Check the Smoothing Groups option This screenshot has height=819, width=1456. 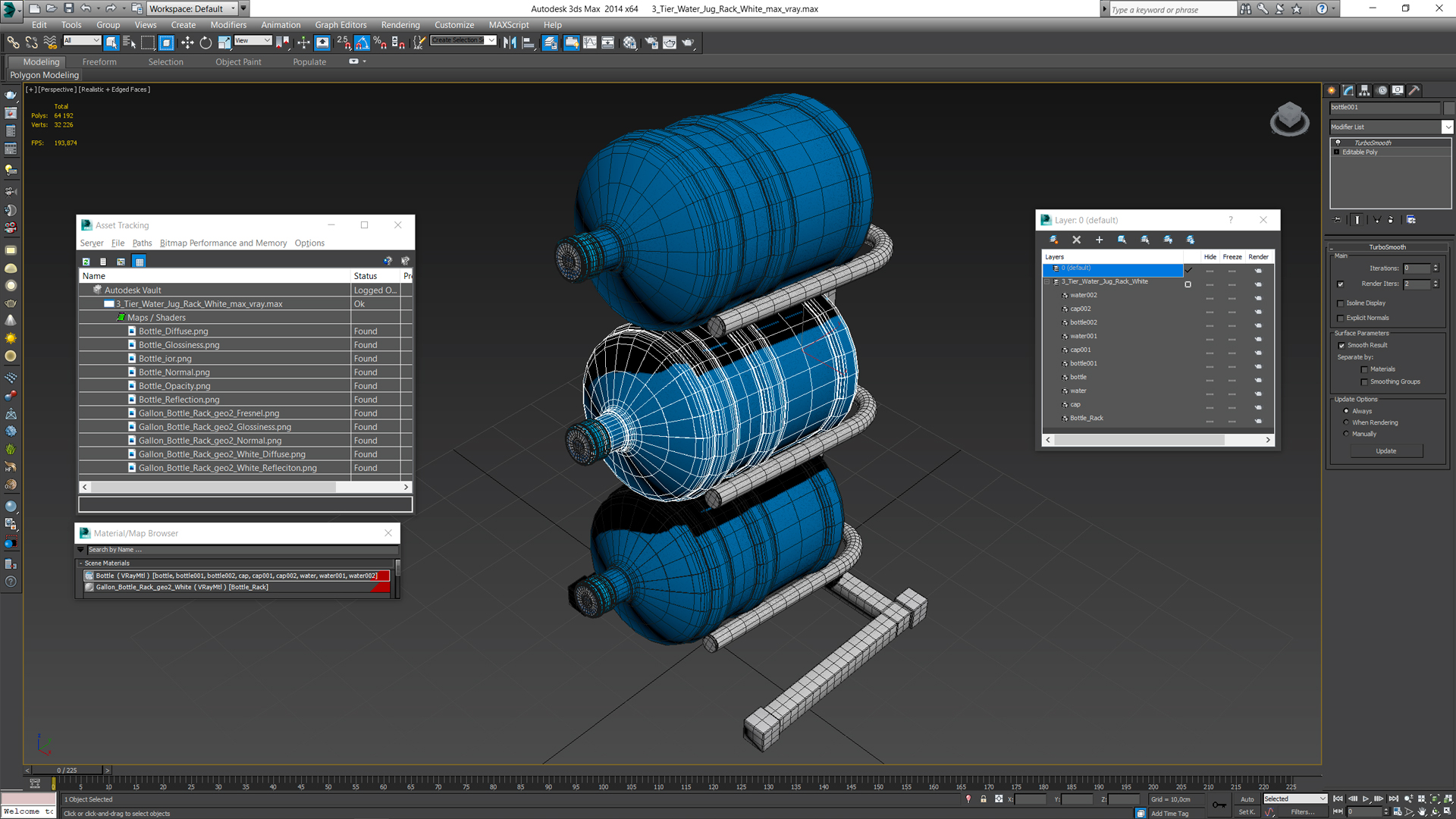click(x=1364, y=382)
